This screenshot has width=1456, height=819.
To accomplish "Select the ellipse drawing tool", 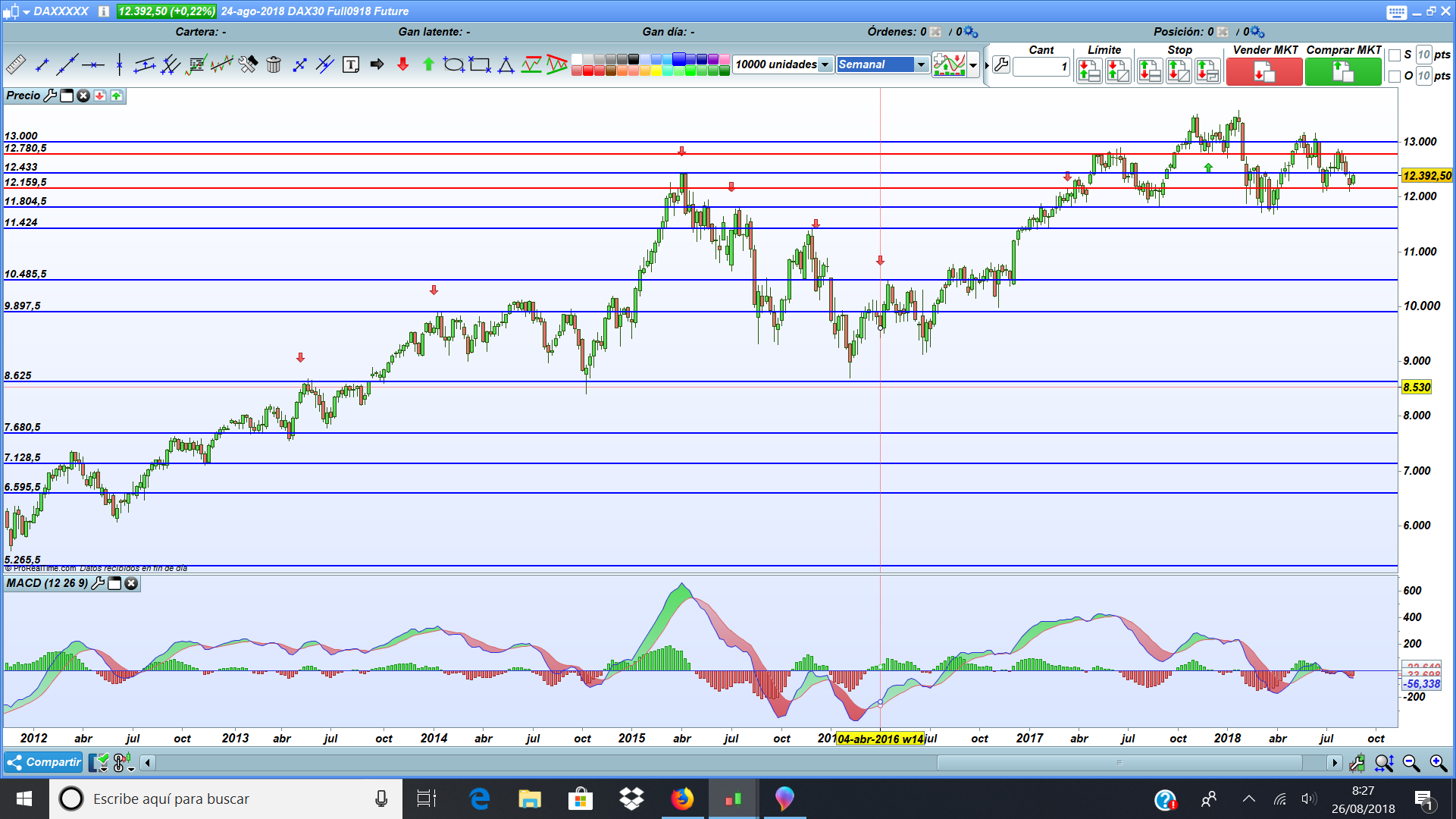I will 453,65.
